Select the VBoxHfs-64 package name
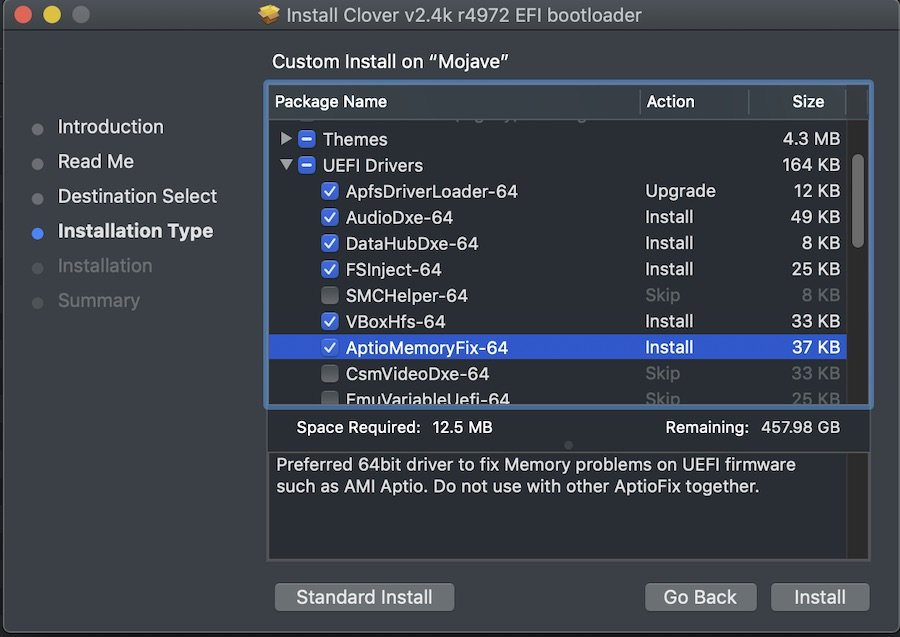This screenshot has height=637, width=900. pyautogui.click(x=395, y=321)
